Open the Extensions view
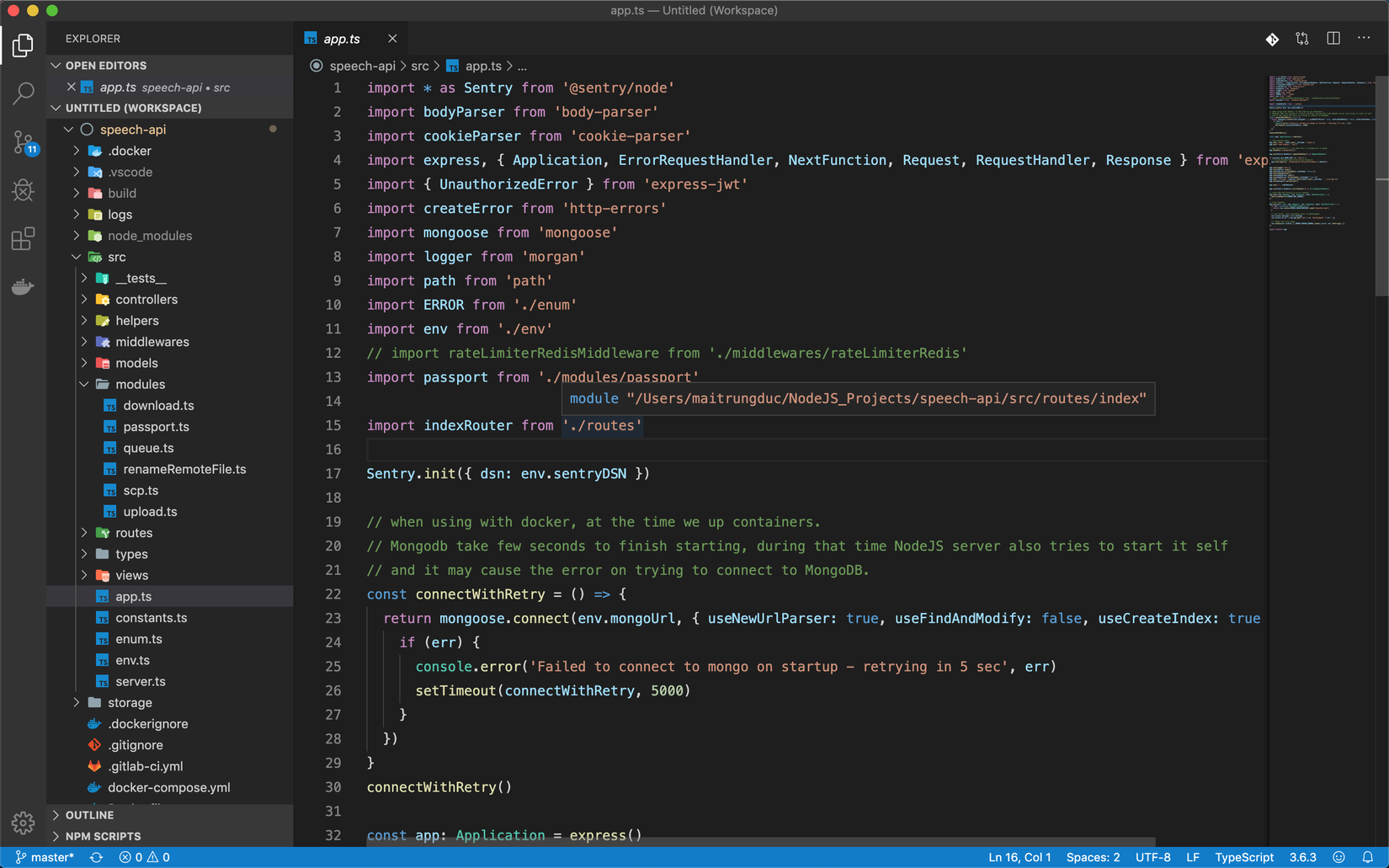The height and width of the screenshot is (868, 1389). 23,238
